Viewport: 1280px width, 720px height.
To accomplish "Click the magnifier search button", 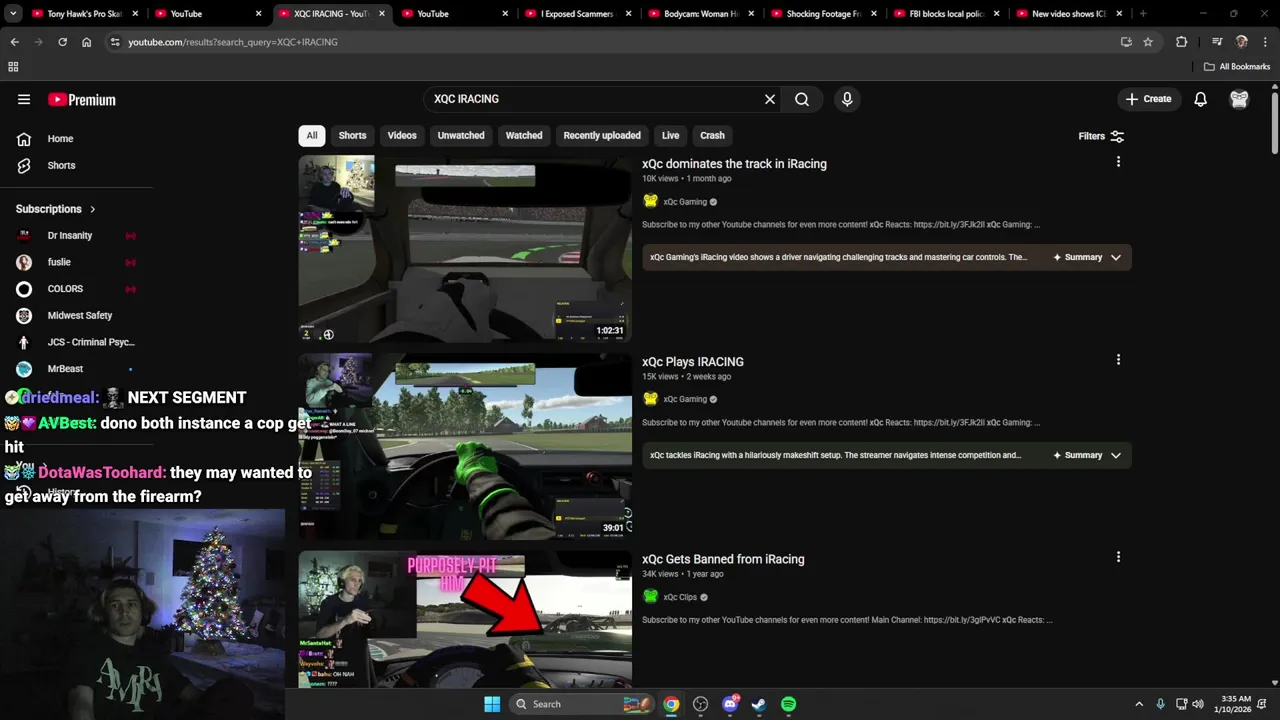I will coord(802,99).
